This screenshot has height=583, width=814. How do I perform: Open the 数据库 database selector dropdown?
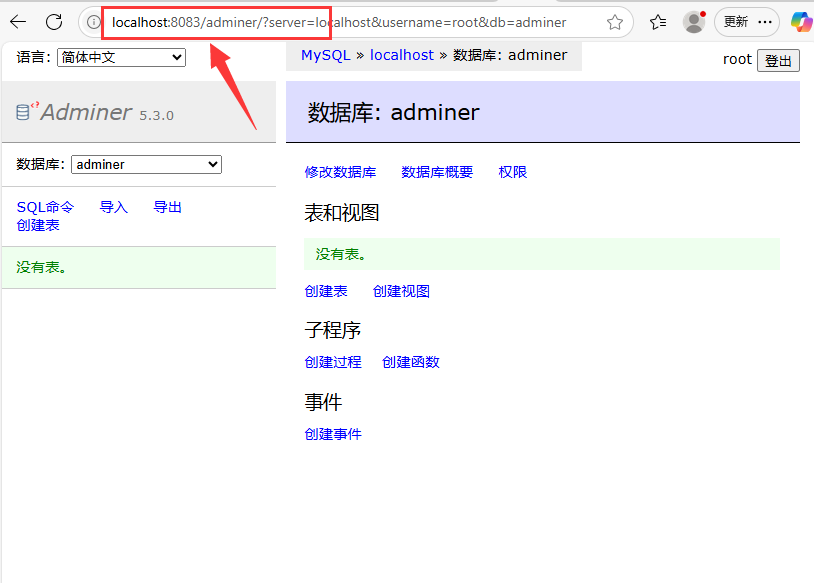click(x=145, y=164)
